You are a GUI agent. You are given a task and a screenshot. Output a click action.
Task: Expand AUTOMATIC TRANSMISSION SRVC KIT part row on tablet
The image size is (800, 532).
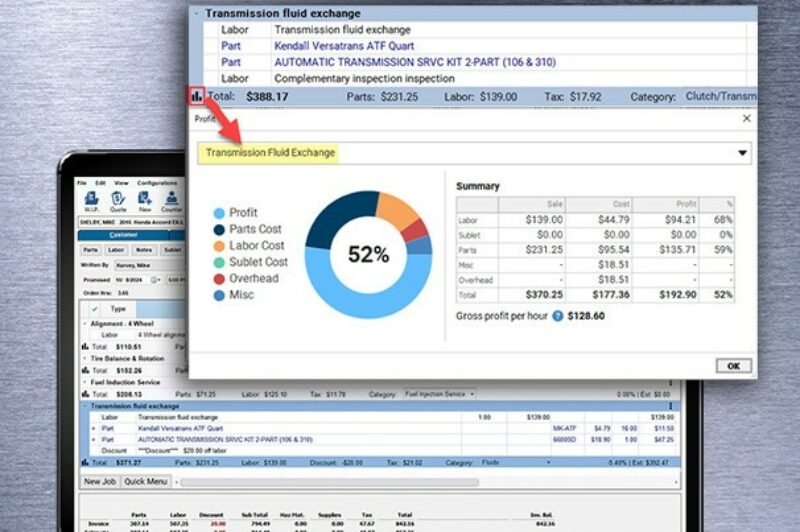tap(94, 439)
